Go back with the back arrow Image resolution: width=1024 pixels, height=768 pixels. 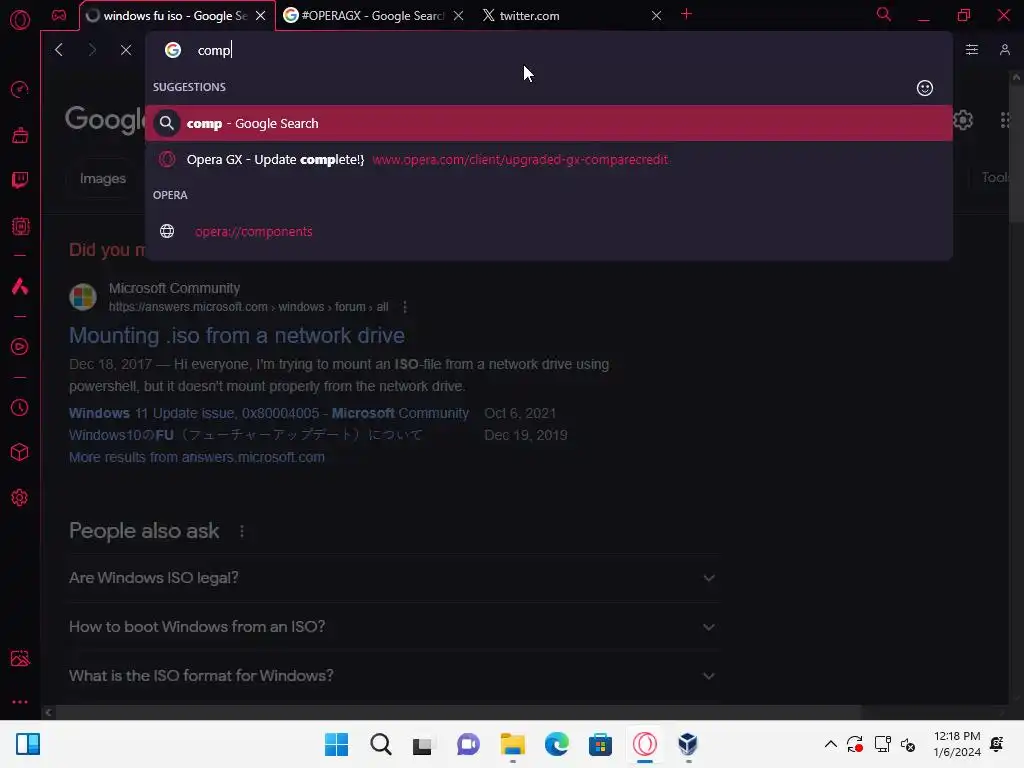click(x=59, y=50)
